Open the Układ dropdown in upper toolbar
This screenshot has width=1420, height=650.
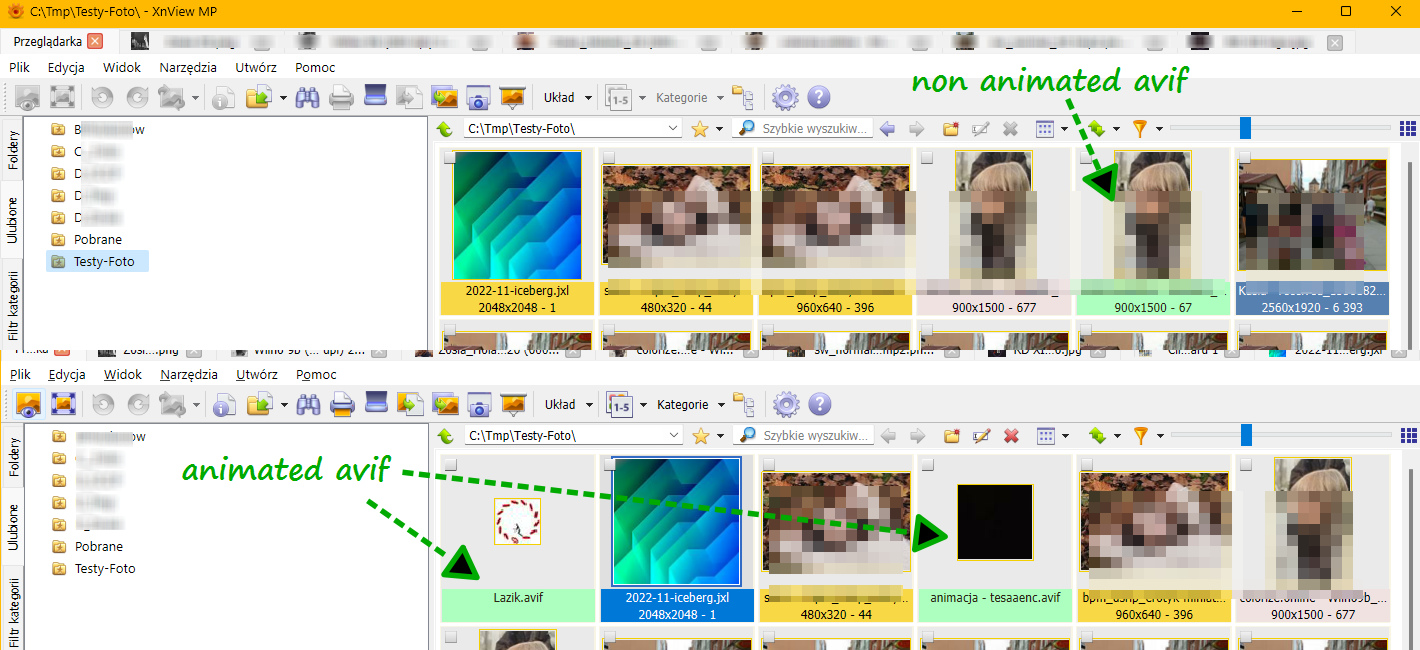tap(567, 98)
